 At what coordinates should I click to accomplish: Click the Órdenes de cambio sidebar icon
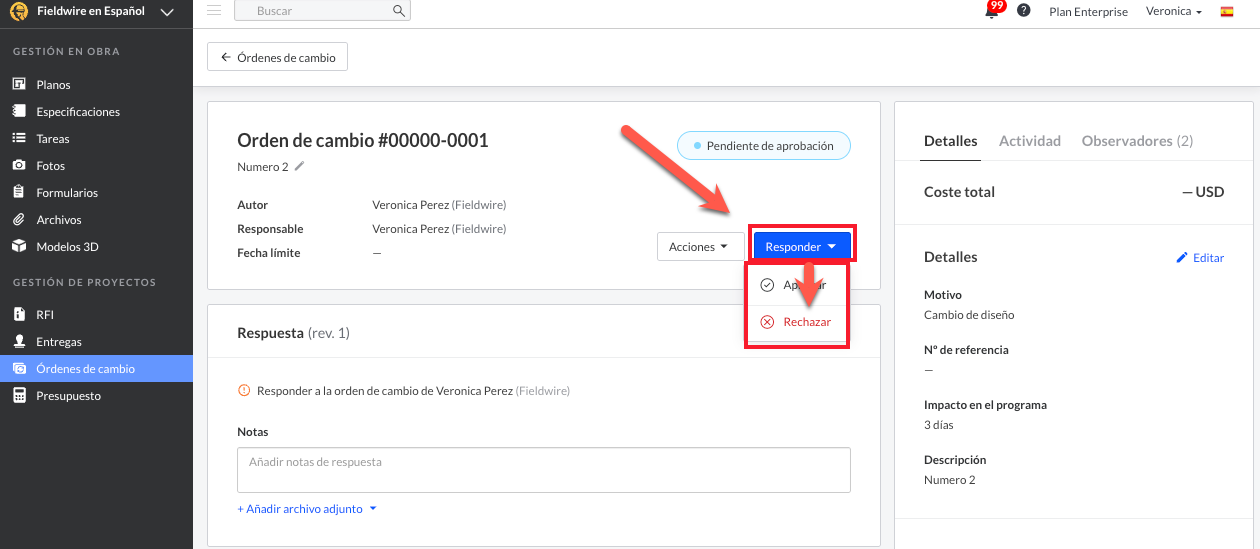[x=18, y=368]
